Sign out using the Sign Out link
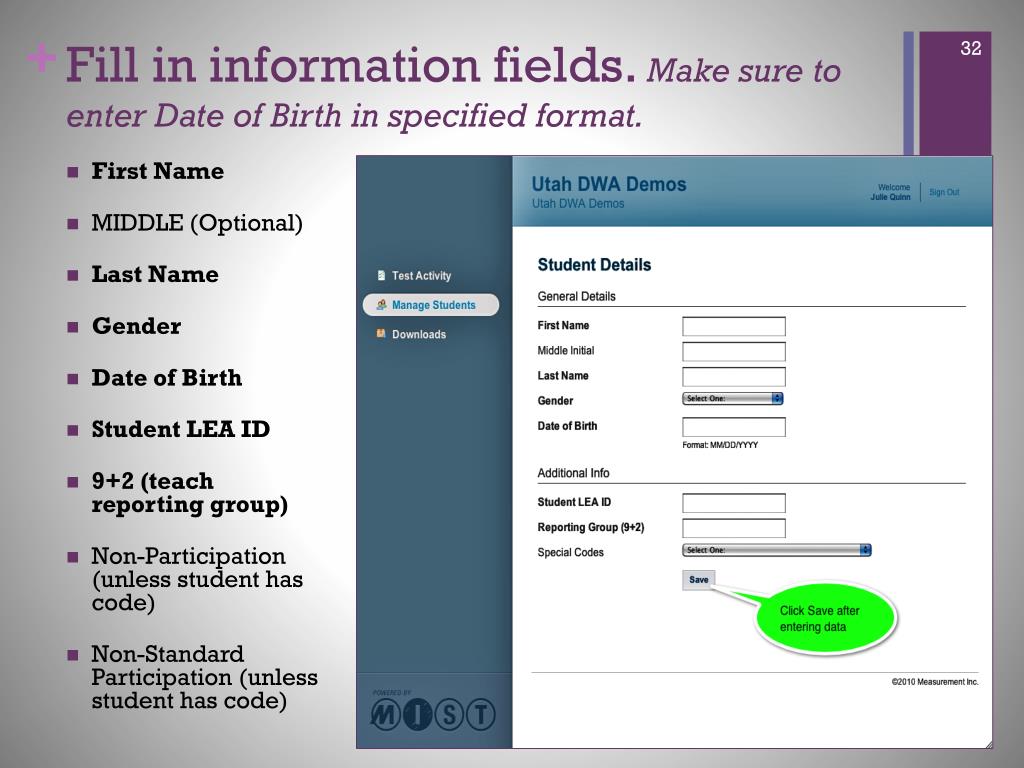 click(x=943, y=192)
